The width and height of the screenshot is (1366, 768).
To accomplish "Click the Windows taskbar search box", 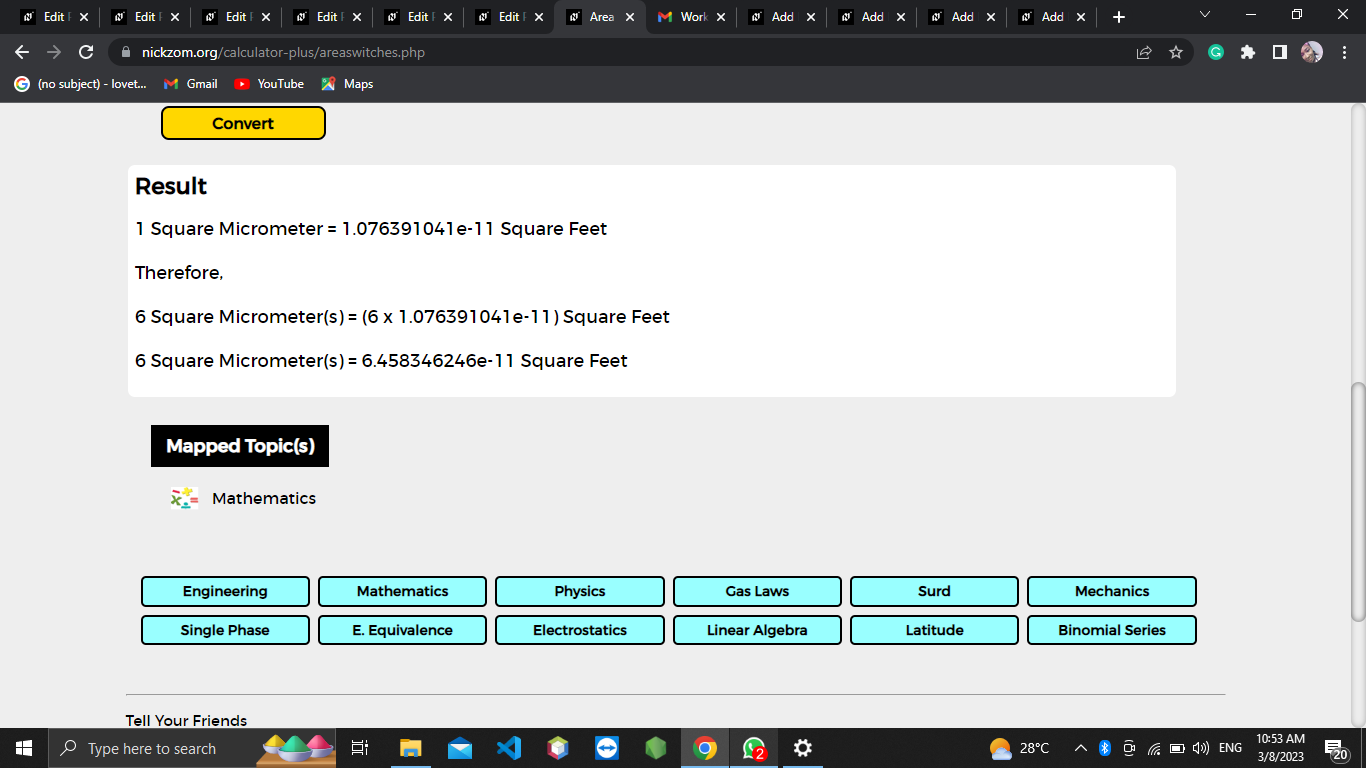I will 192,748.
